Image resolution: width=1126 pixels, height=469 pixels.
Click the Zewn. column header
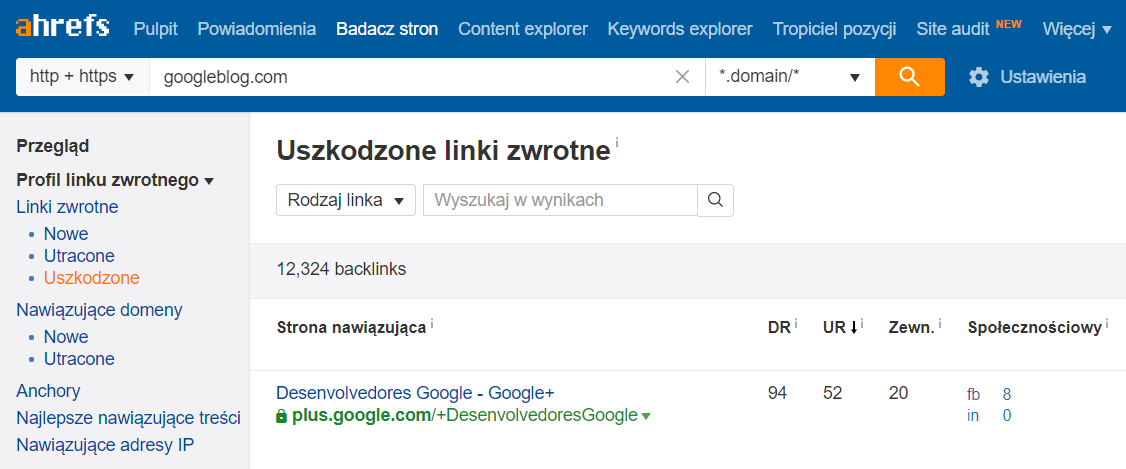911,328
